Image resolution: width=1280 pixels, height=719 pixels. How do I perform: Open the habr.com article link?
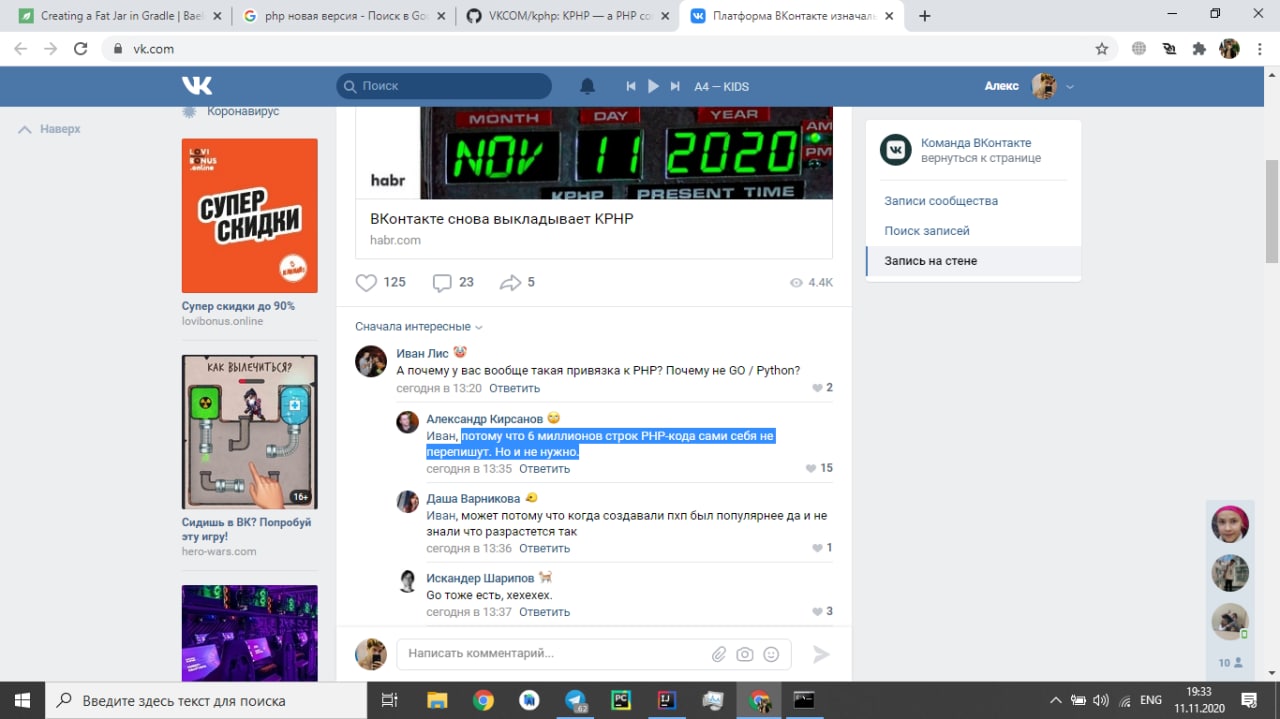tap(501, 219)
